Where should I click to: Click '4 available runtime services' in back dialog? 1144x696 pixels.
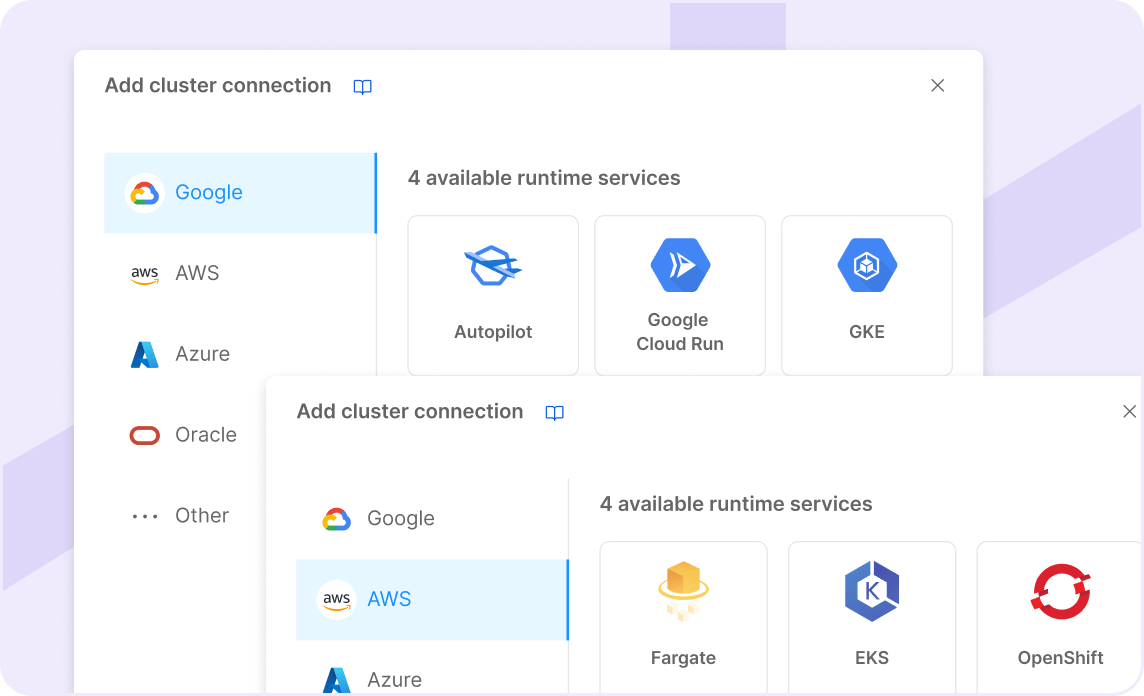[x=544, y=178]
